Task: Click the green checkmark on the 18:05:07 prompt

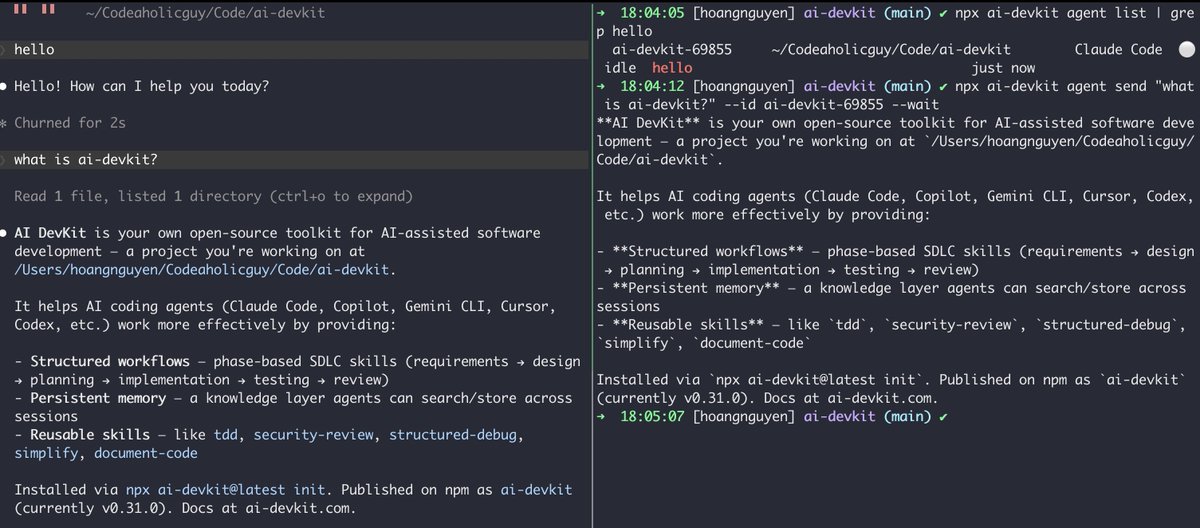Action: 944,416
